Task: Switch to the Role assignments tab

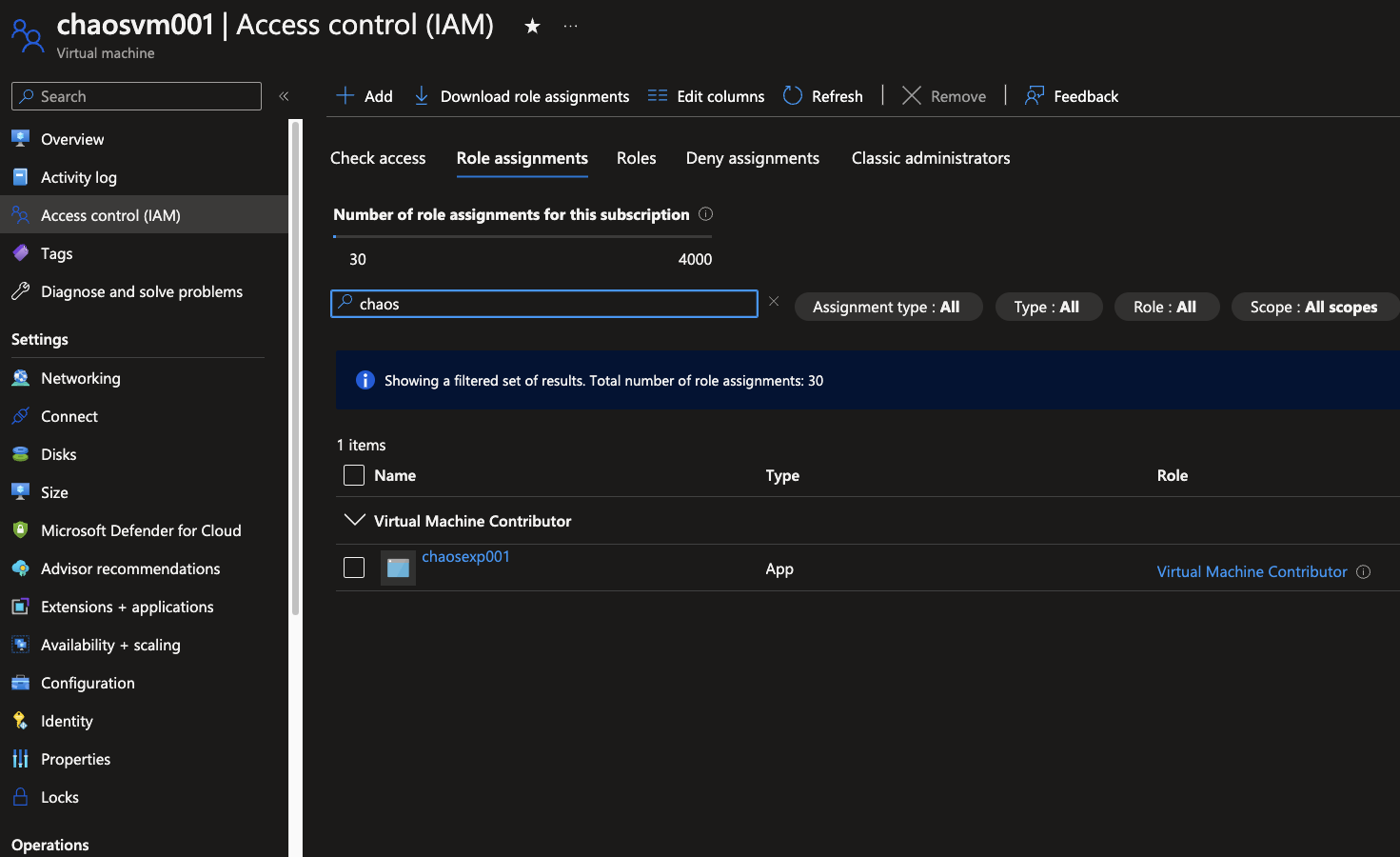Action: (523, 158)
